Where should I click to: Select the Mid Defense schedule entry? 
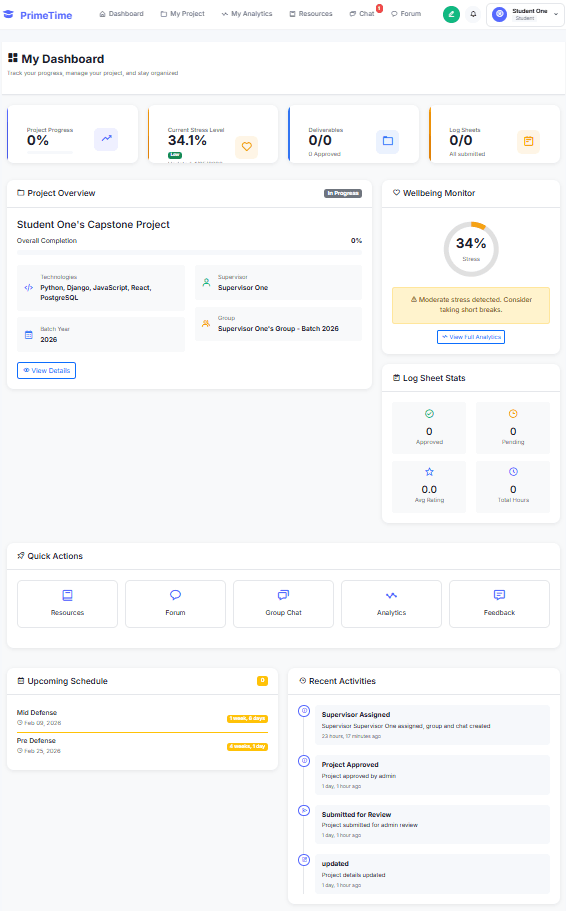tap(142, 718)
